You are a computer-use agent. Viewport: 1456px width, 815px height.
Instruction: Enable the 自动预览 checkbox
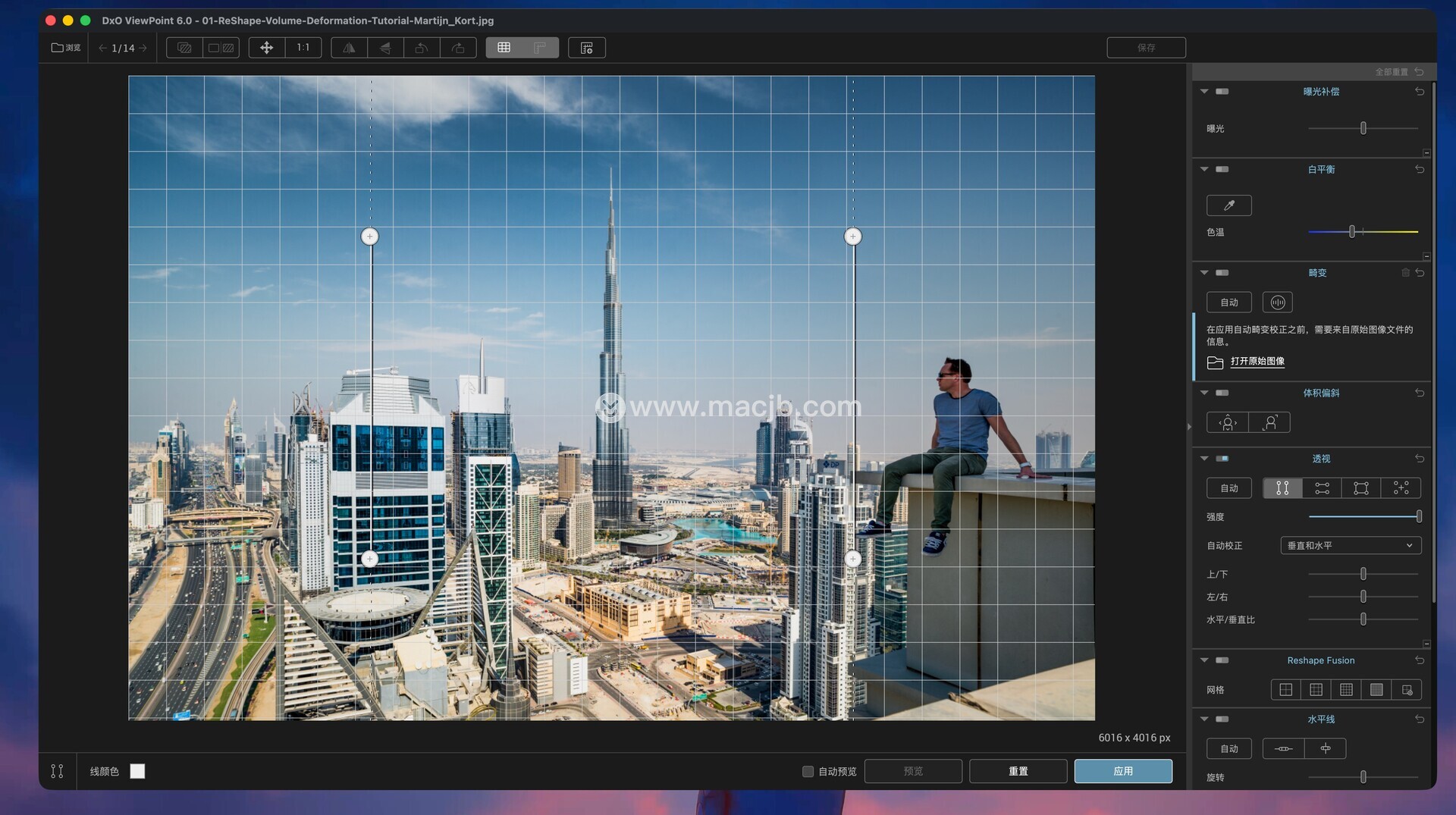808,772
